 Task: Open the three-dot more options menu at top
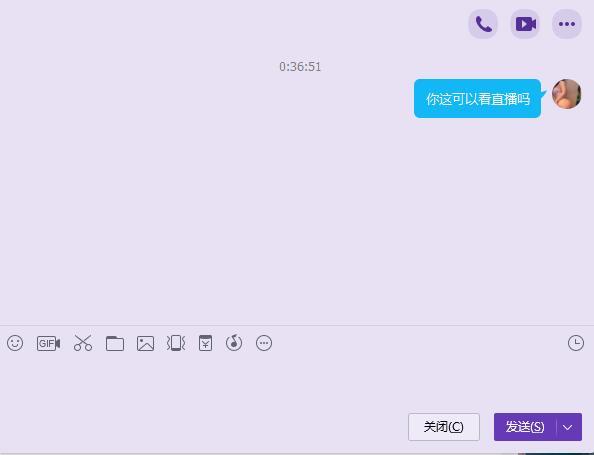567,24
